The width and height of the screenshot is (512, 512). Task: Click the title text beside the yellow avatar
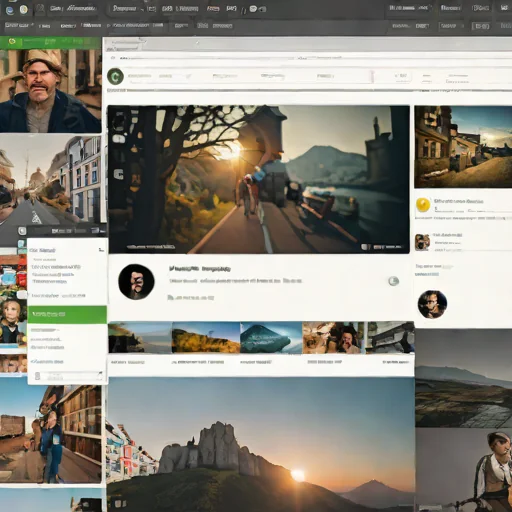[x=459, y=201]
